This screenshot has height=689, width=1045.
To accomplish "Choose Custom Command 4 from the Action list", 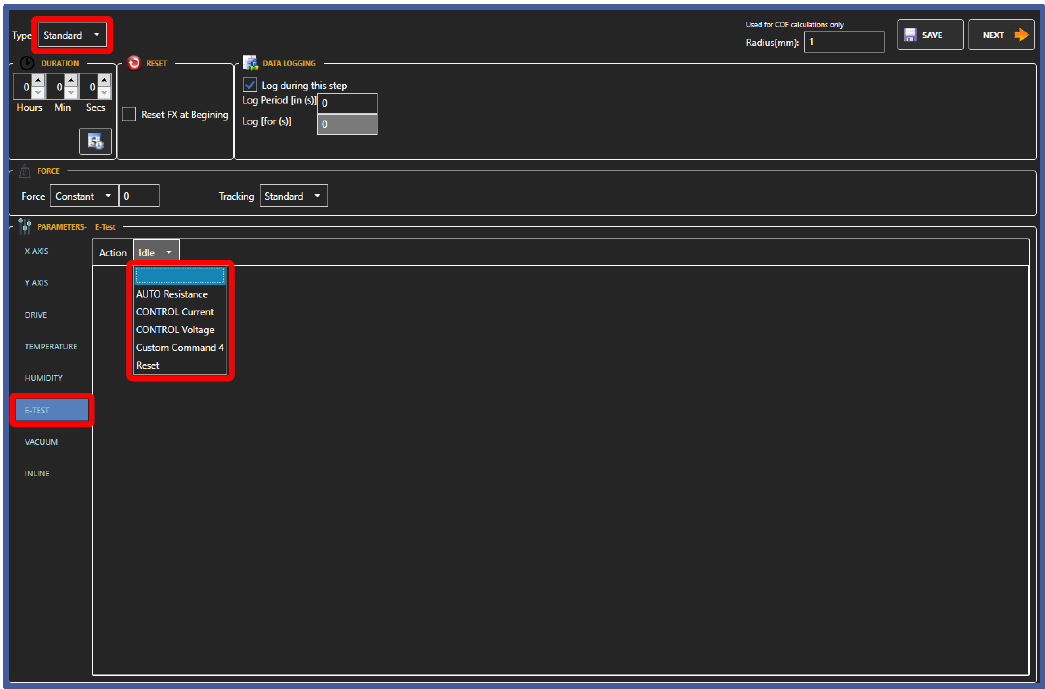I will point(180,348).
